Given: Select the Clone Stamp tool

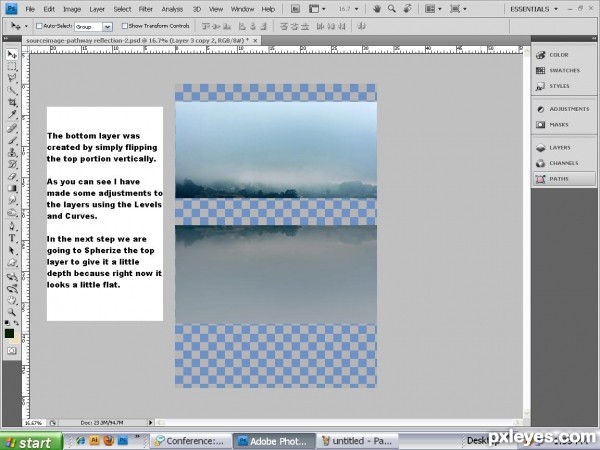Looking at the screenshot, I should (x=12, y=152).
